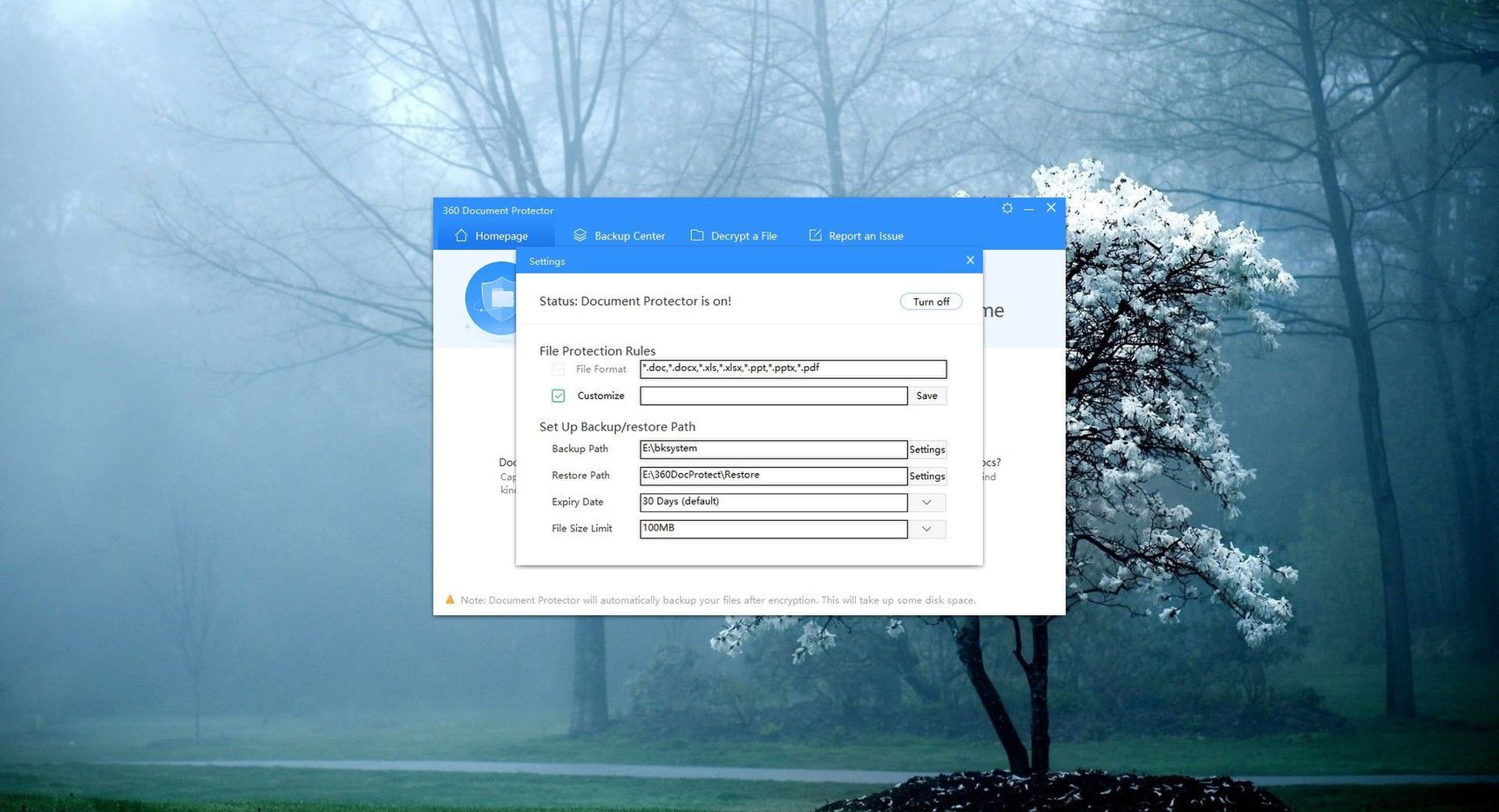The width and height of the screenshot is (1499, 812).
Task: Click the File Format extensions field
Action: point(793,369)
